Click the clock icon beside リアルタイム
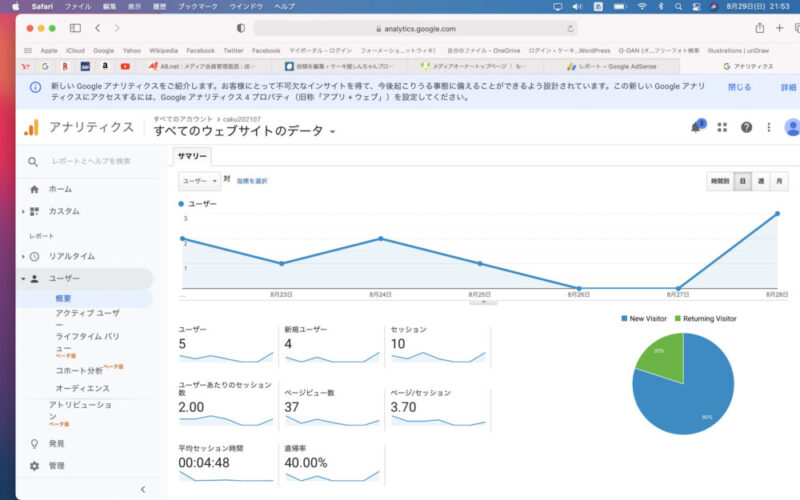The height and width of the screenshot is (500, 800). (34, 256)
